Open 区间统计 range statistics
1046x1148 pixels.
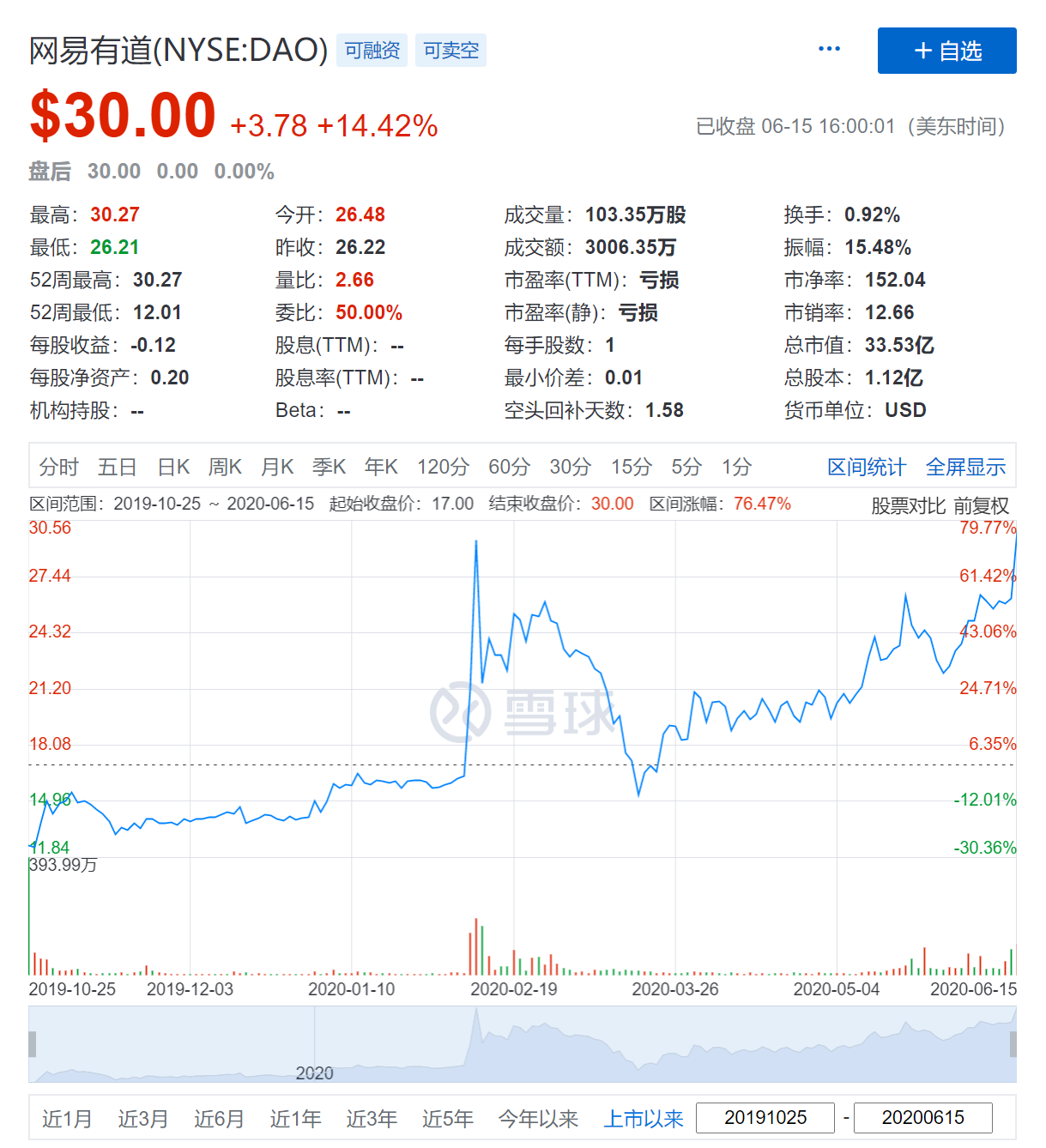867,467
